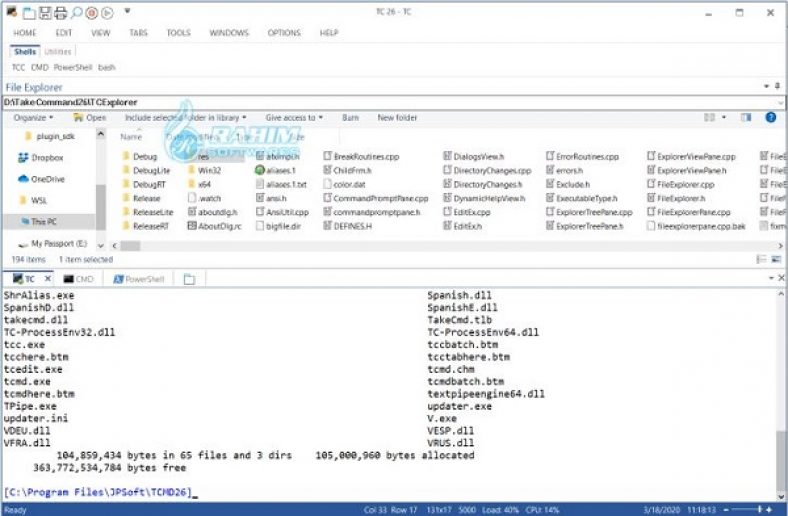Open the VIEW ribbon tab
The image size is (788, 516).
101,33
